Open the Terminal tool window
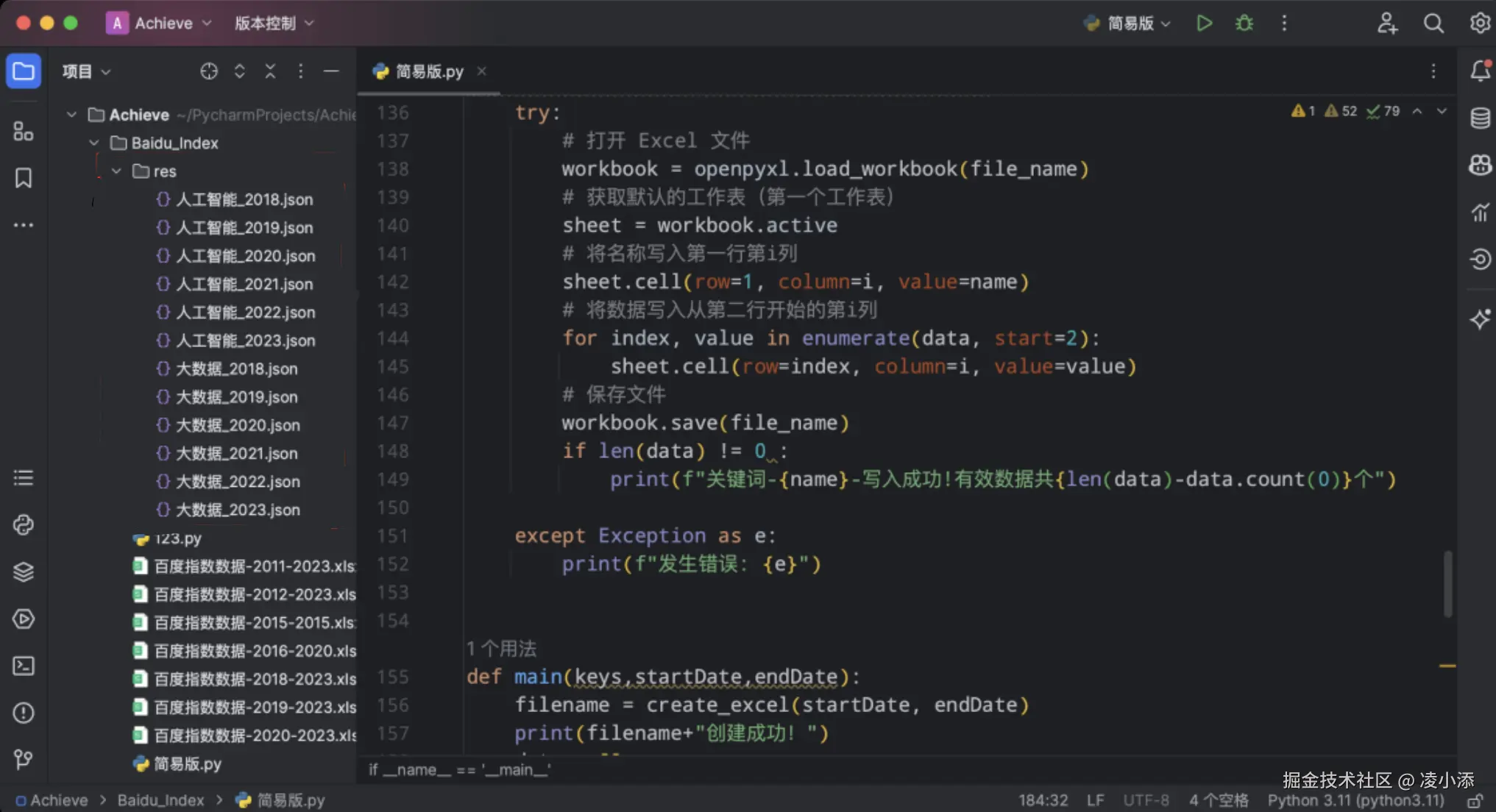This screenshot has width=1496, height=812. [24, 666]
